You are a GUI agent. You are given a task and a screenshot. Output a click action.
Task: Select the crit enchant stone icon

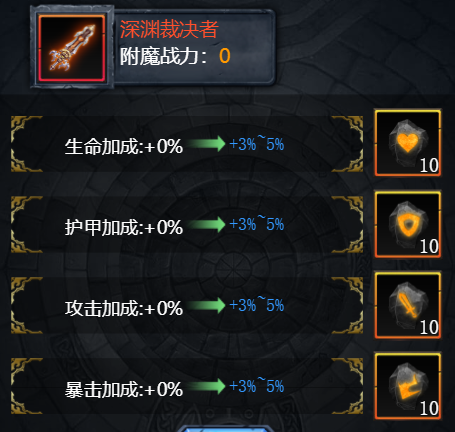pos(408,386)
